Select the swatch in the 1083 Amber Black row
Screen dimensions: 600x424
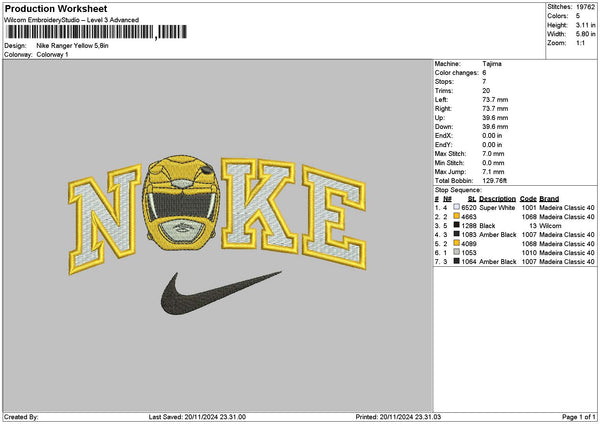coord(456,234)
